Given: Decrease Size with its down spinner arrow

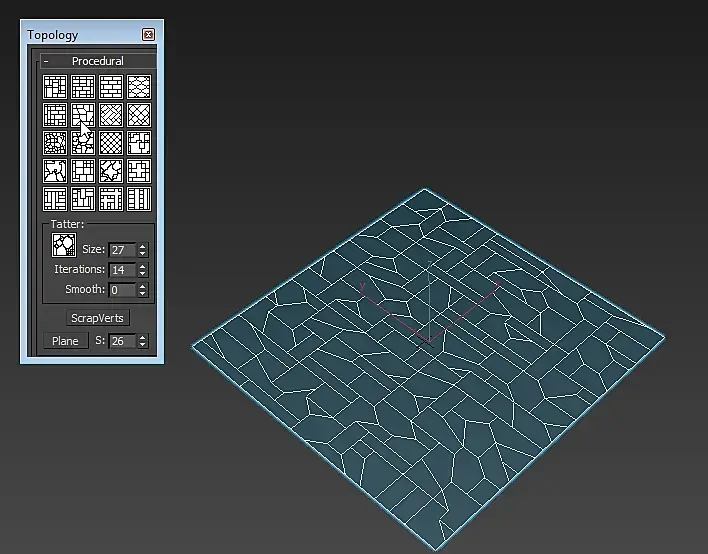Looking at the screenshot, I should pos(143,254).
